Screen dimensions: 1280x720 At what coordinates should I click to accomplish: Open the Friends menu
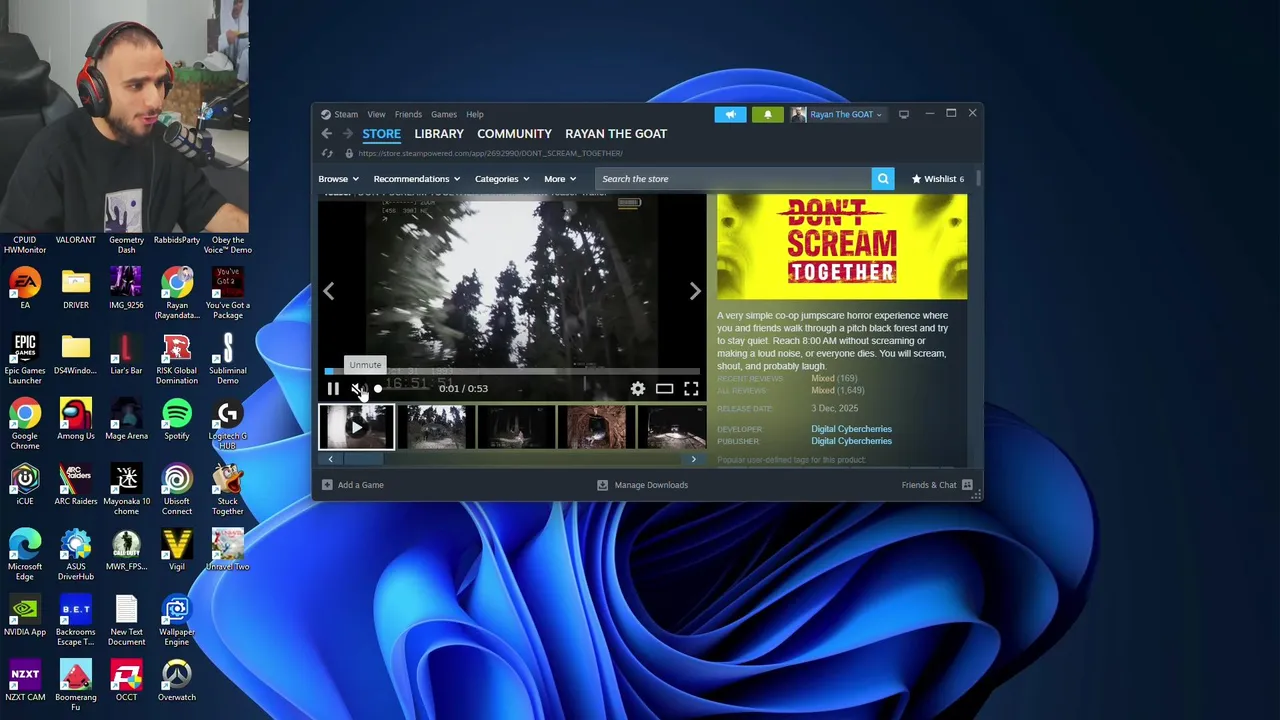click(408, 114)
